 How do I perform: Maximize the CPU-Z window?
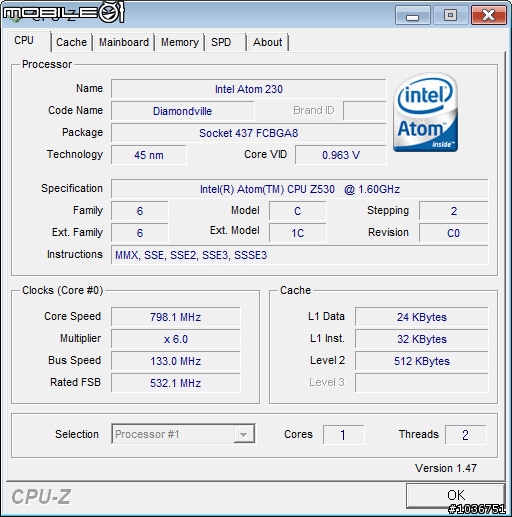450,15
